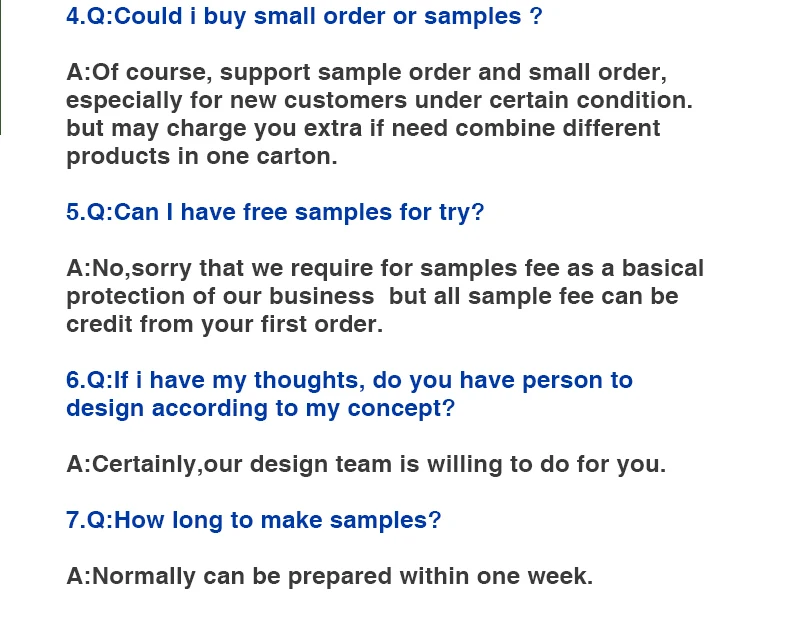This screenshot has height=624, width=790.
Task: Click the text 'products in one carton.'
Action: 202,156
